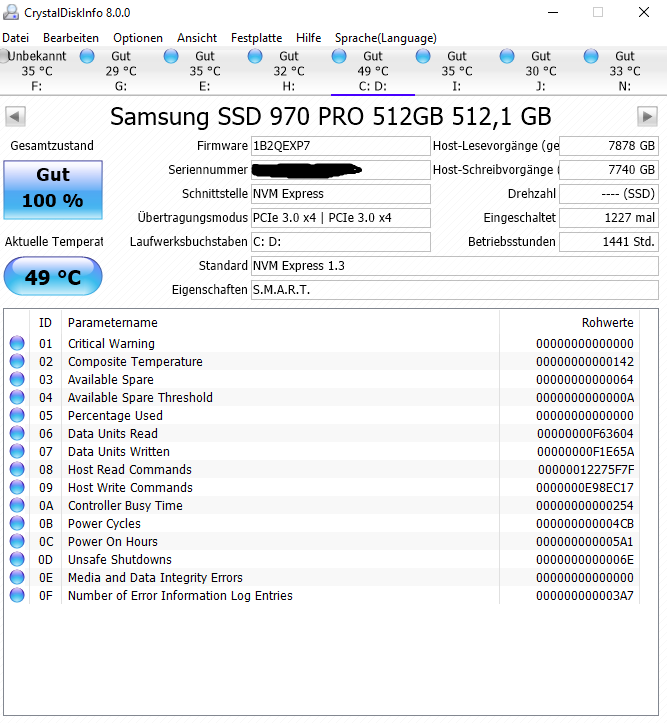Screen dimensions: 667x723
Task: Click the 49 °C temperature button
Action: pos(53,276)
